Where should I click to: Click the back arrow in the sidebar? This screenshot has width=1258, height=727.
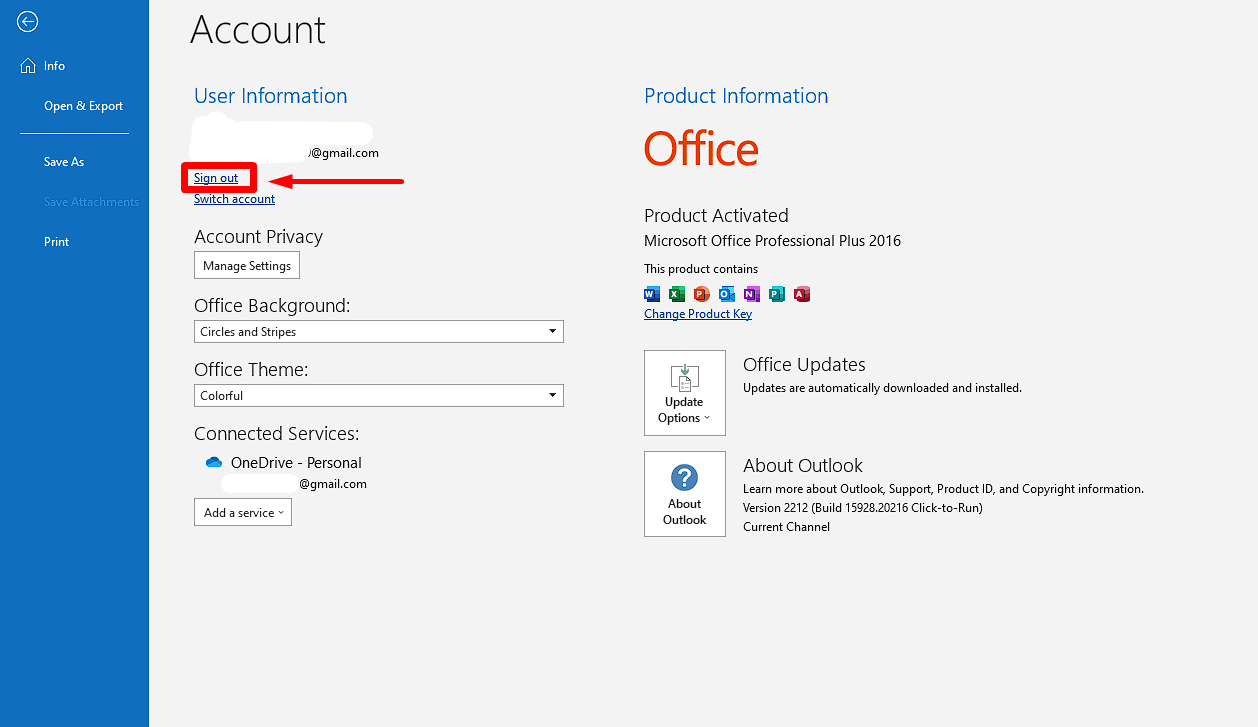click(x=27, y=22)
